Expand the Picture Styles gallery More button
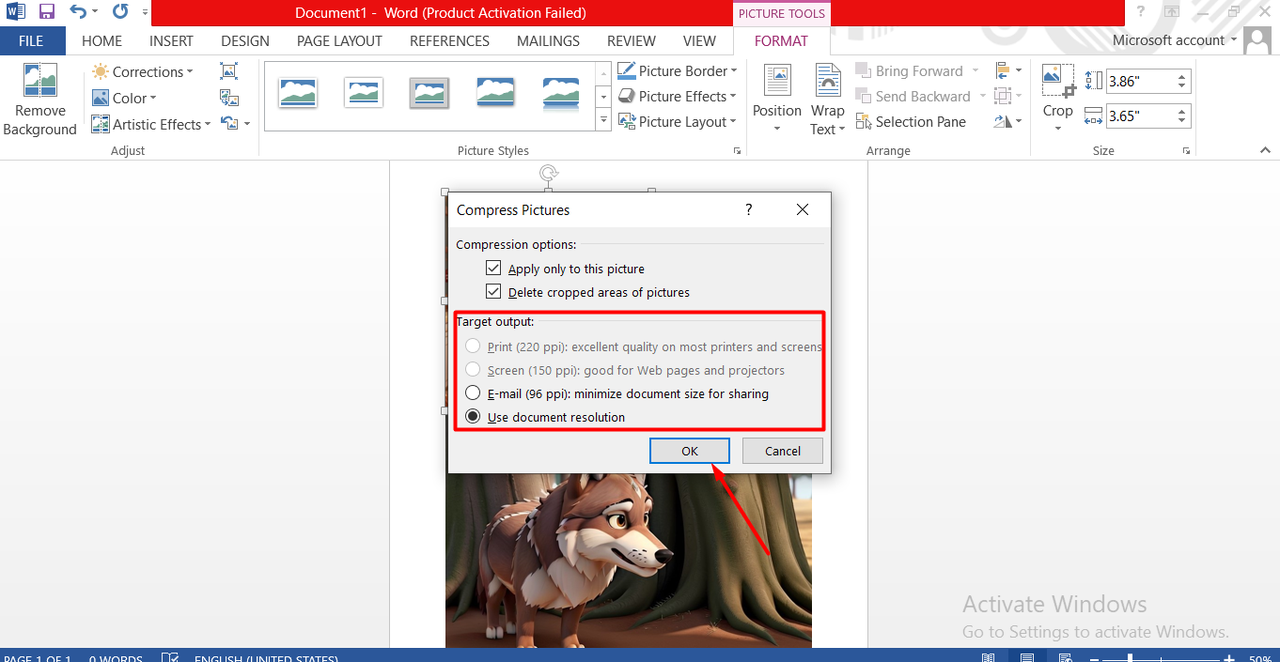 click(x=603, y=121)
